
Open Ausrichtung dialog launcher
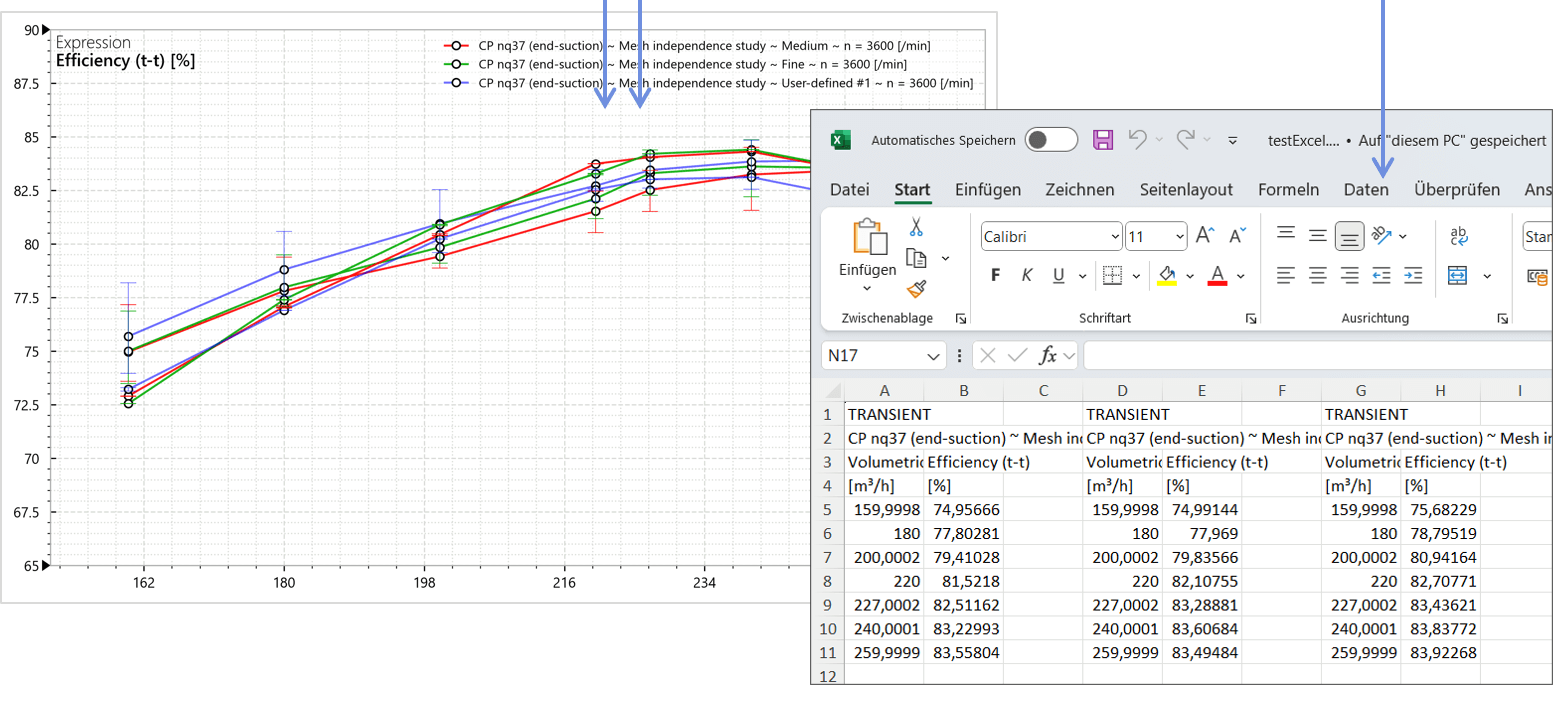pyautogui.click(x=1502, y=318)
